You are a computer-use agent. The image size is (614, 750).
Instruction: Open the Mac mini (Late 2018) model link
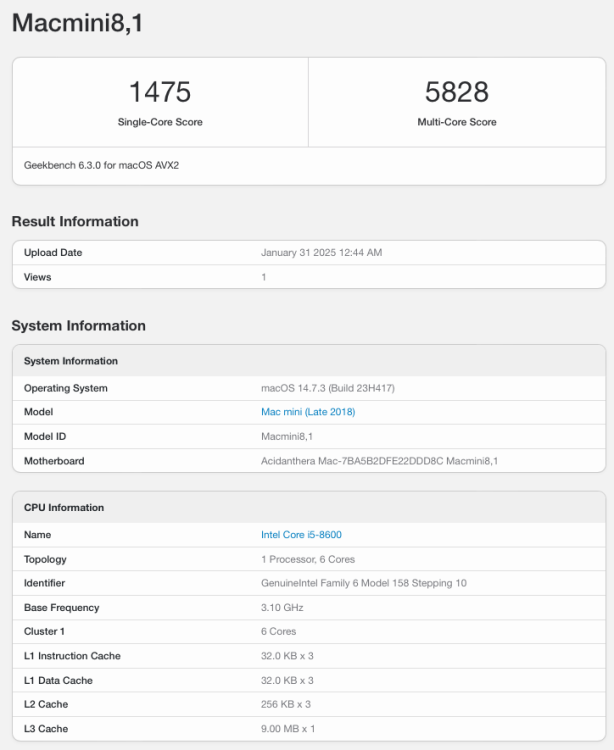[x=308, y=412]
